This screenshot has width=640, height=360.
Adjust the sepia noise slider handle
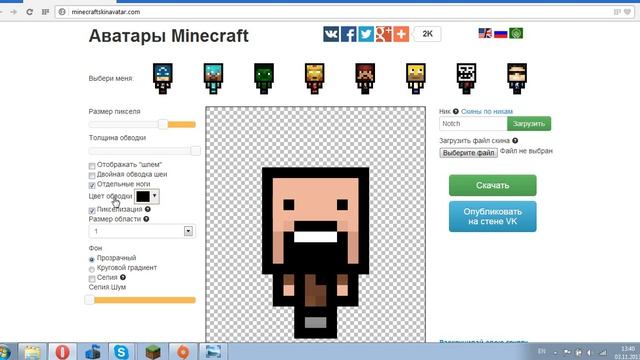pyautogui.click(x=89, y=300)
